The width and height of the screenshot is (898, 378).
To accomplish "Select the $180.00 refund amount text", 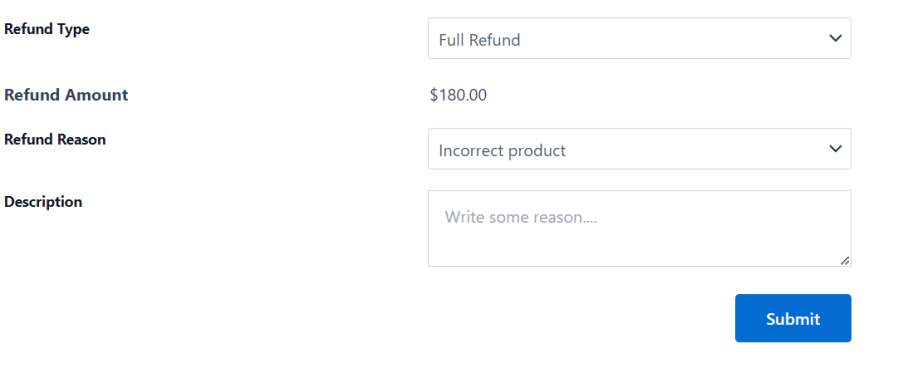I will click(x=458, y=95).
